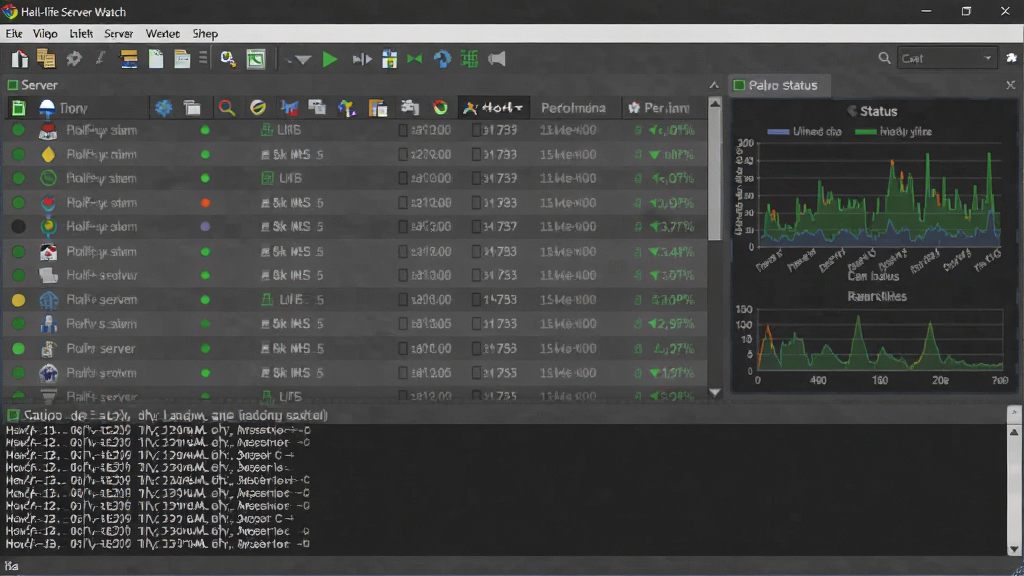The image size is (1024, 576).
Task: Click the blue and red column header icon
Action: pyautogui.click(x=289, y=108)
